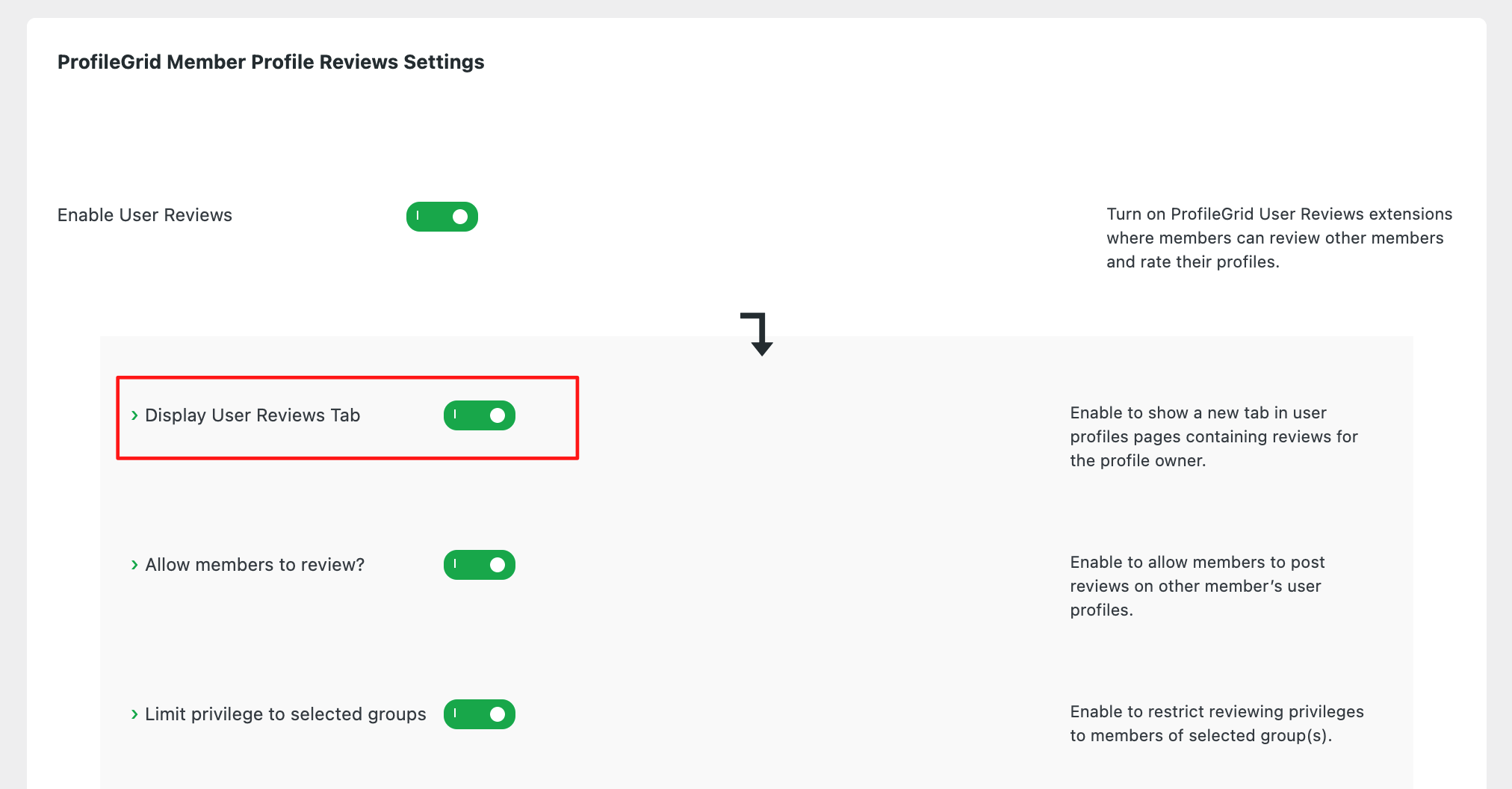Image resolution: width=1512 pixels, height=789 pixels.
Task: Turn off the Display User Reviews Tab switch
Action: point(479,415)
